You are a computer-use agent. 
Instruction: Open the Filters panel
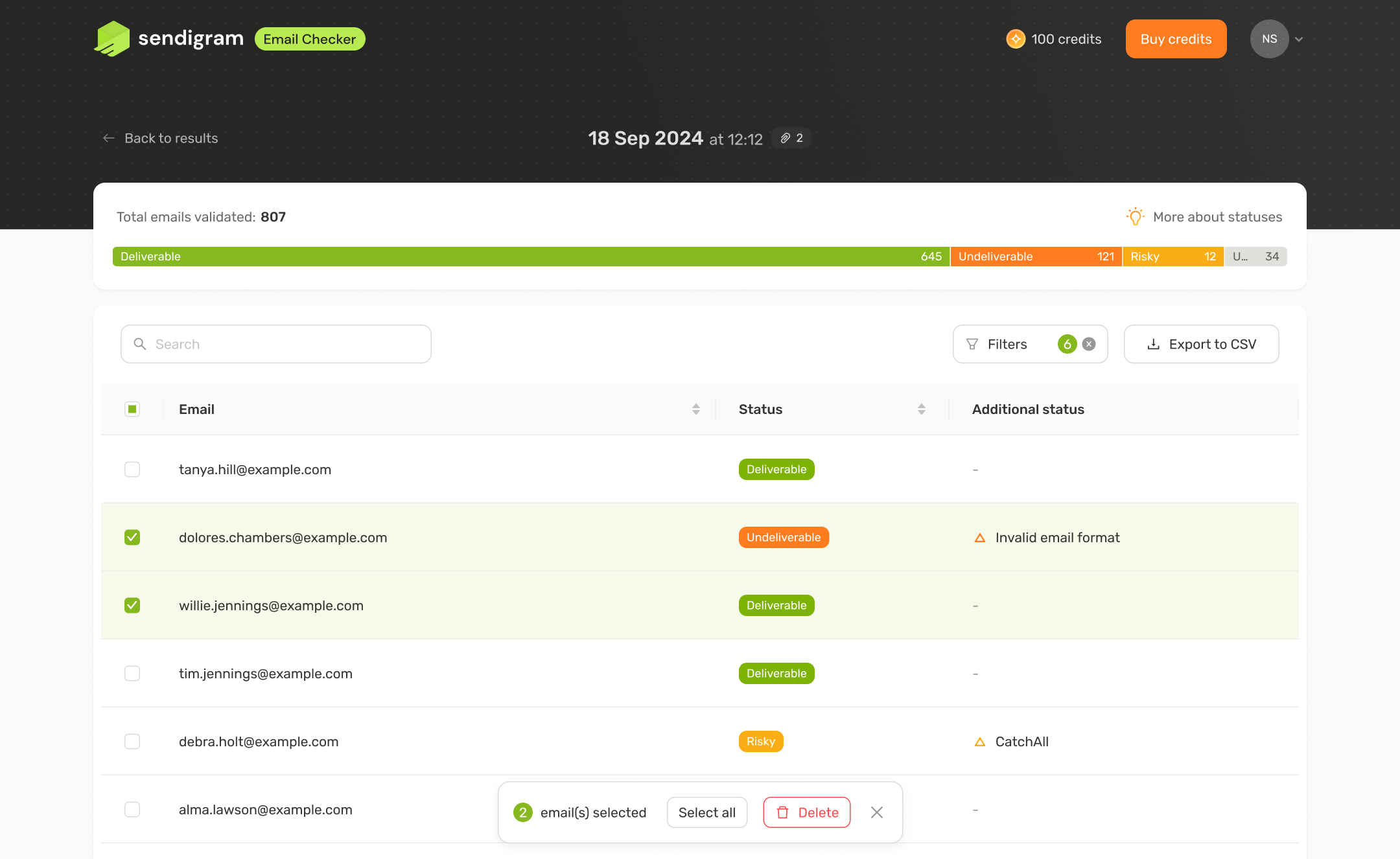1006,344
